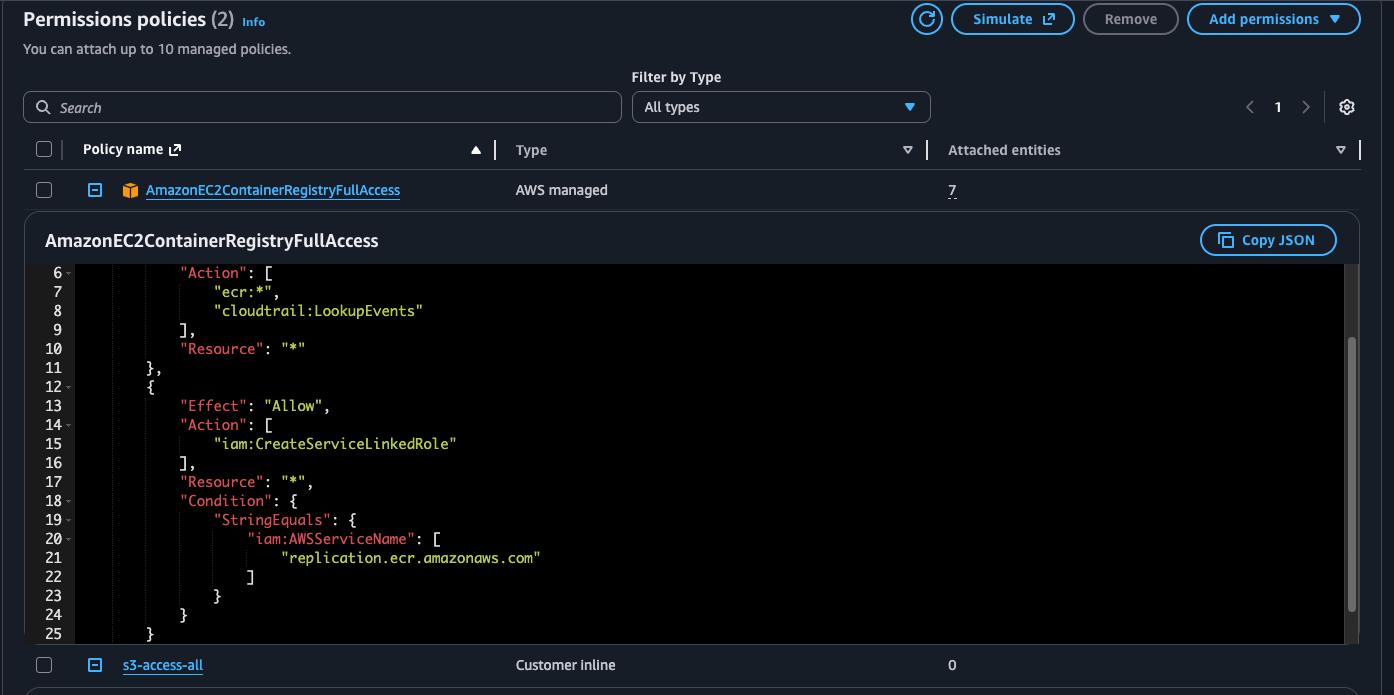
Task: Check the AmazonEC2ContainerRegistryFullAccess policy checkbox
Action: click(x=44, y=190)
